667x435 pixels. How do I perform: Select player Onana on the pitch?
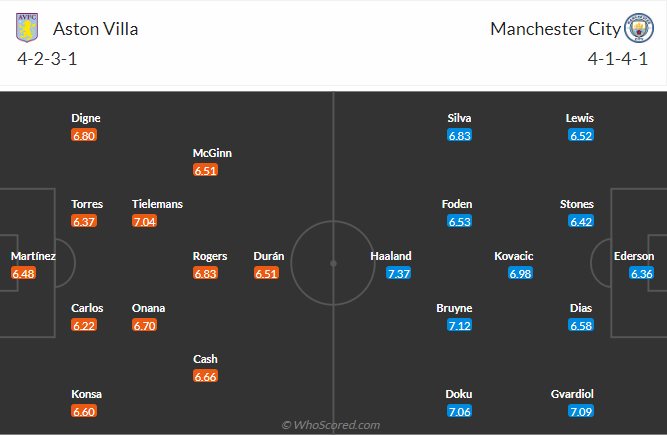coord(148,308)
